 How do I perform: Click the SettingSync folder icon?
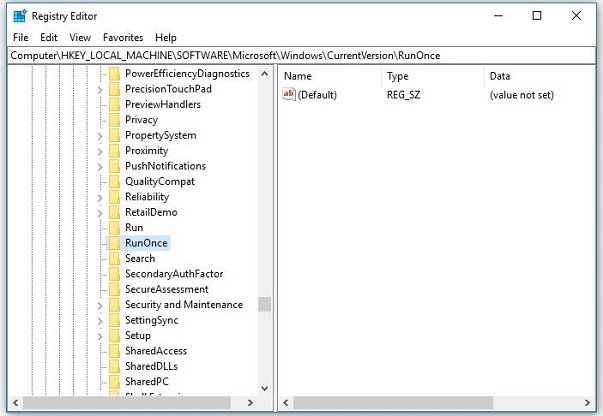pyautogui.click(x=114, y=319)
